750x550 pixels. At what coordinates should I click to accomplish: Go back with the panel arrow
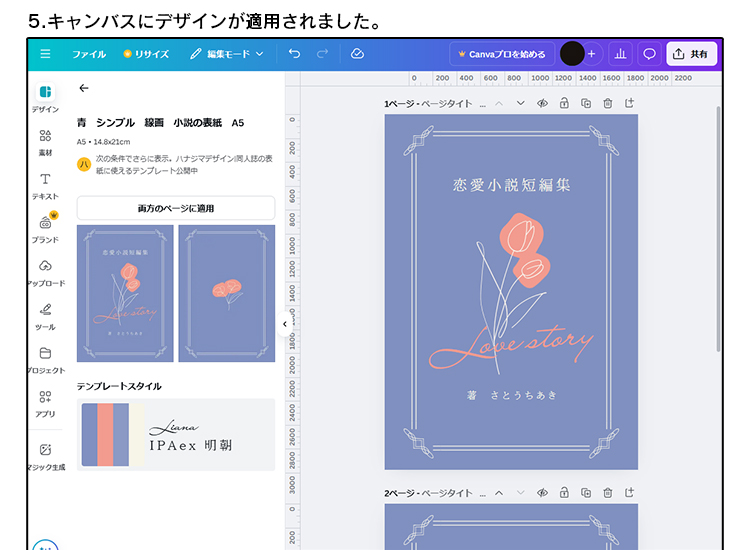click(x=84, y=88)
